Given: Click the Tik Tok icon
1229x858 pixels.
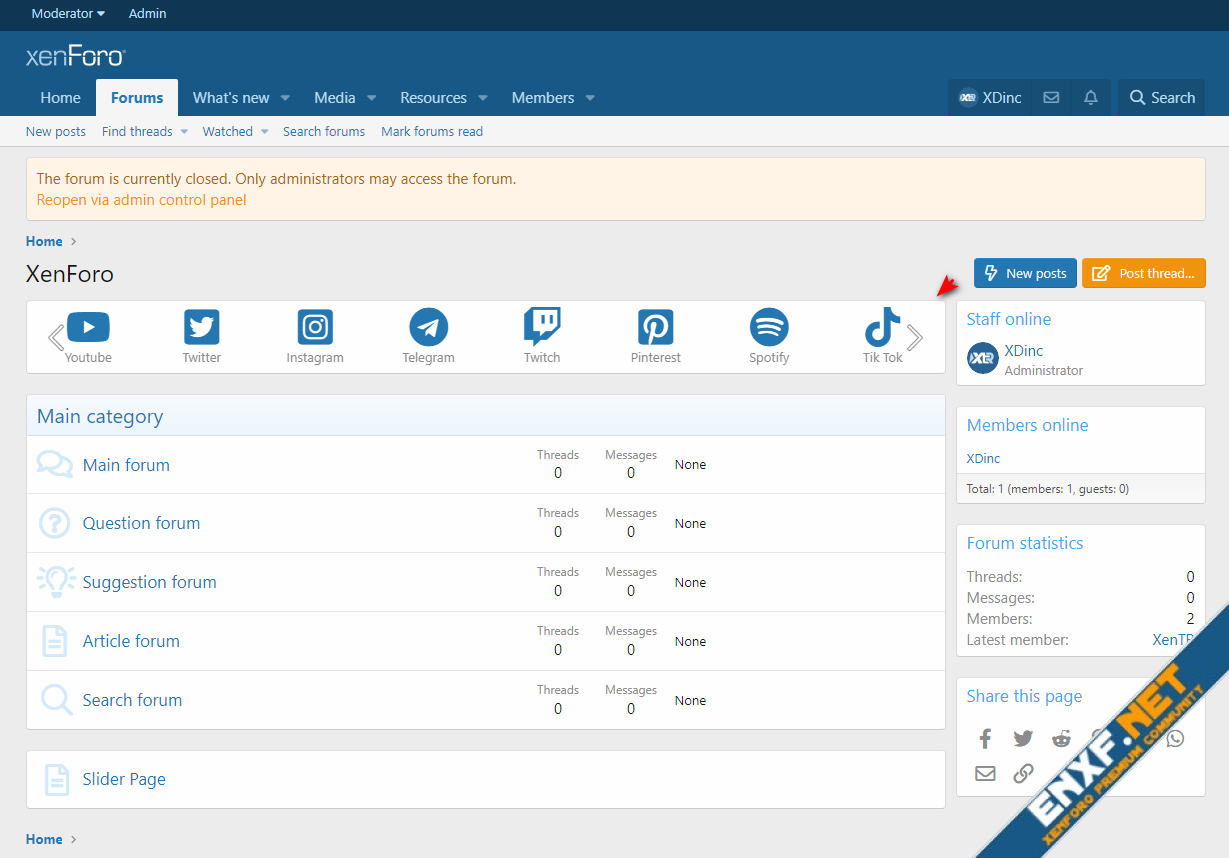Looking at the screenshot, I should click(x=882, y=328).
